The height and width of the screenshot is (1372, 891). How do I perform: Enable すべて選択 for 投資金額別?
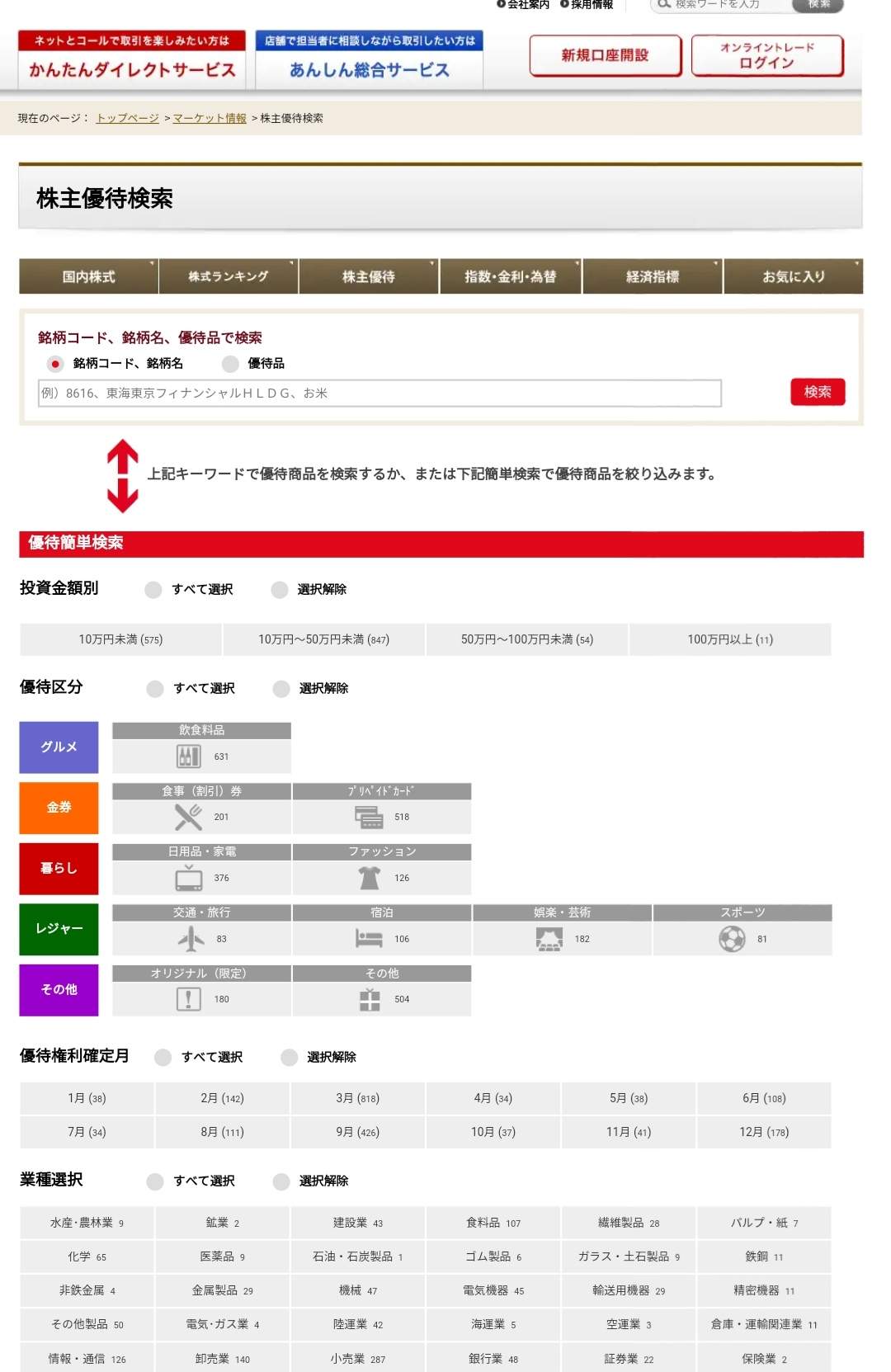pos(153,590)
